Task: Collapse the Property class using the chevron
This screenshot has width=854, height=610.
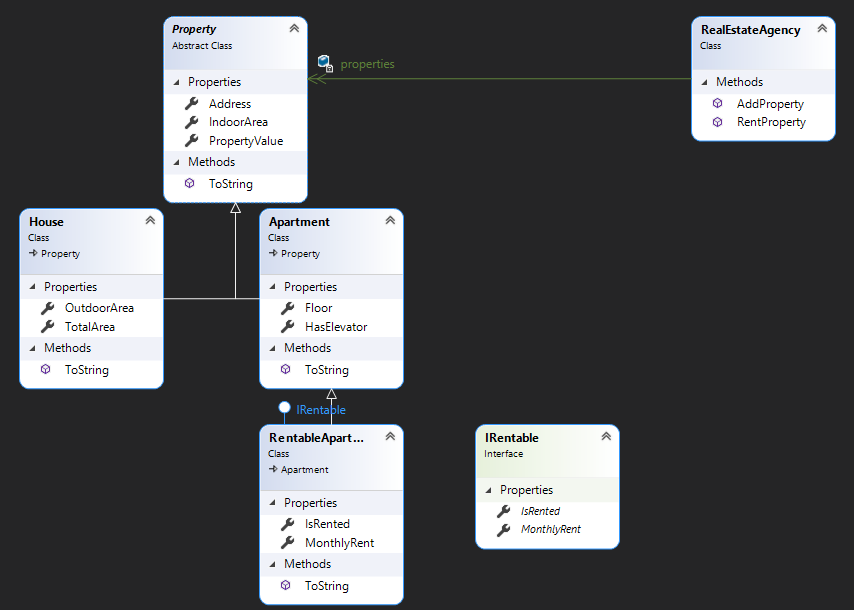Action: point(293,29)
